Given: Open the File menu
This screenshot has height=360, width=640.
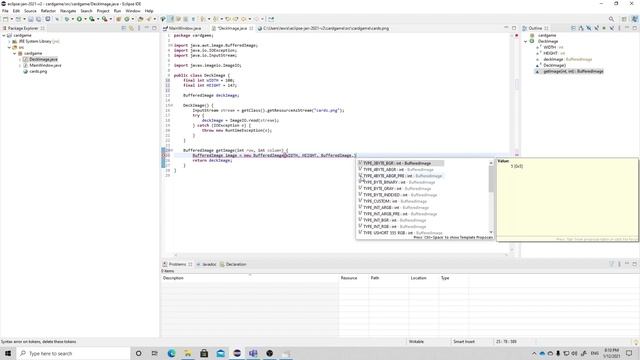Looking at the screenshot, I should point(5,11).
